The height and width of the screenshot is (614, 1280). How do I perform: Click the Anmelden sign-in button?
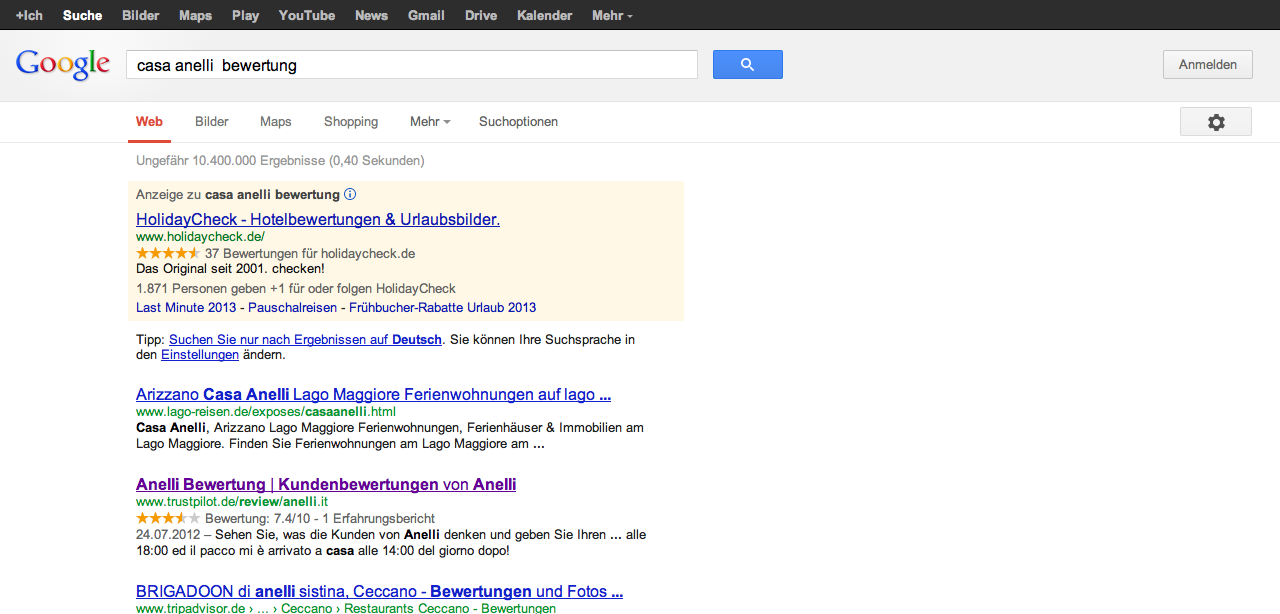[x=1207, y=65]
